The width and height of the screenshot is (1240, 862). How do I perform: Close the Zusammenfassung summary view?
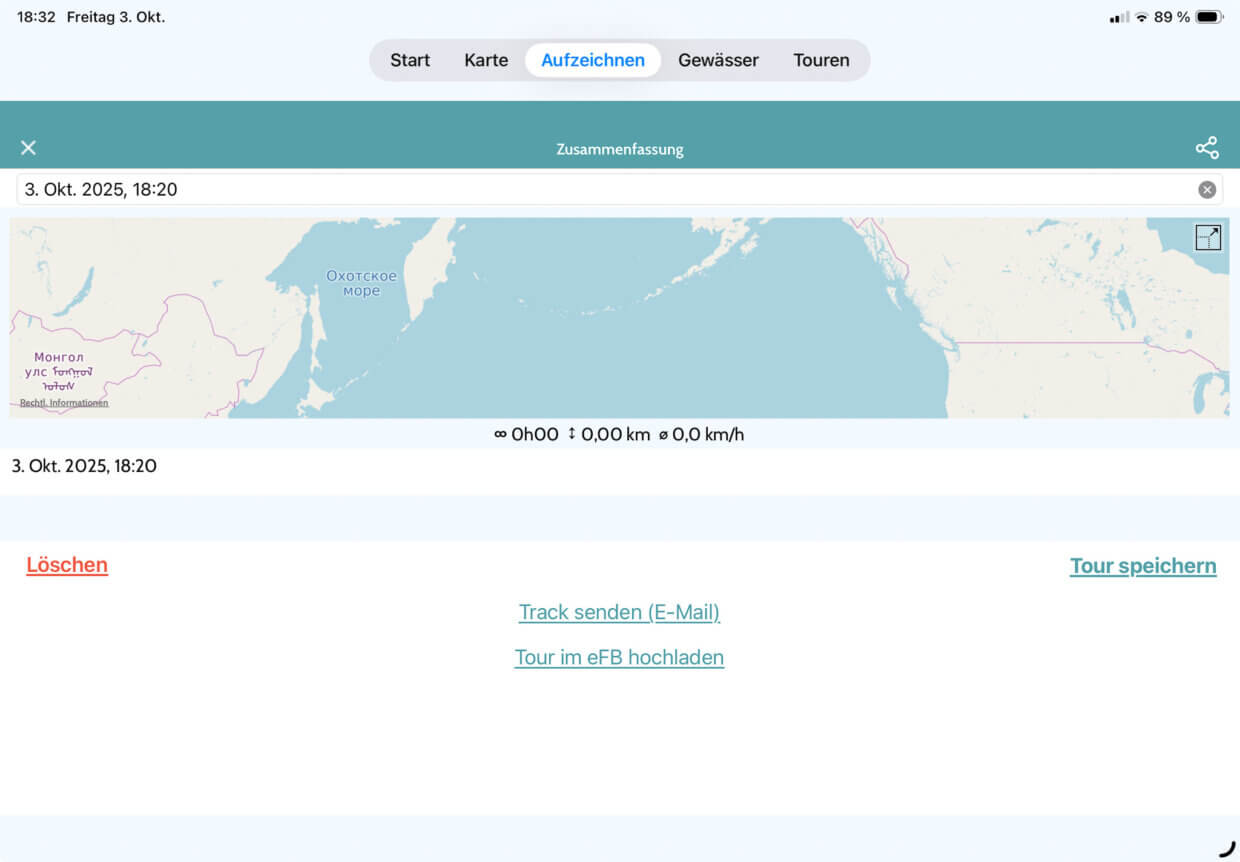click(28, 148)
